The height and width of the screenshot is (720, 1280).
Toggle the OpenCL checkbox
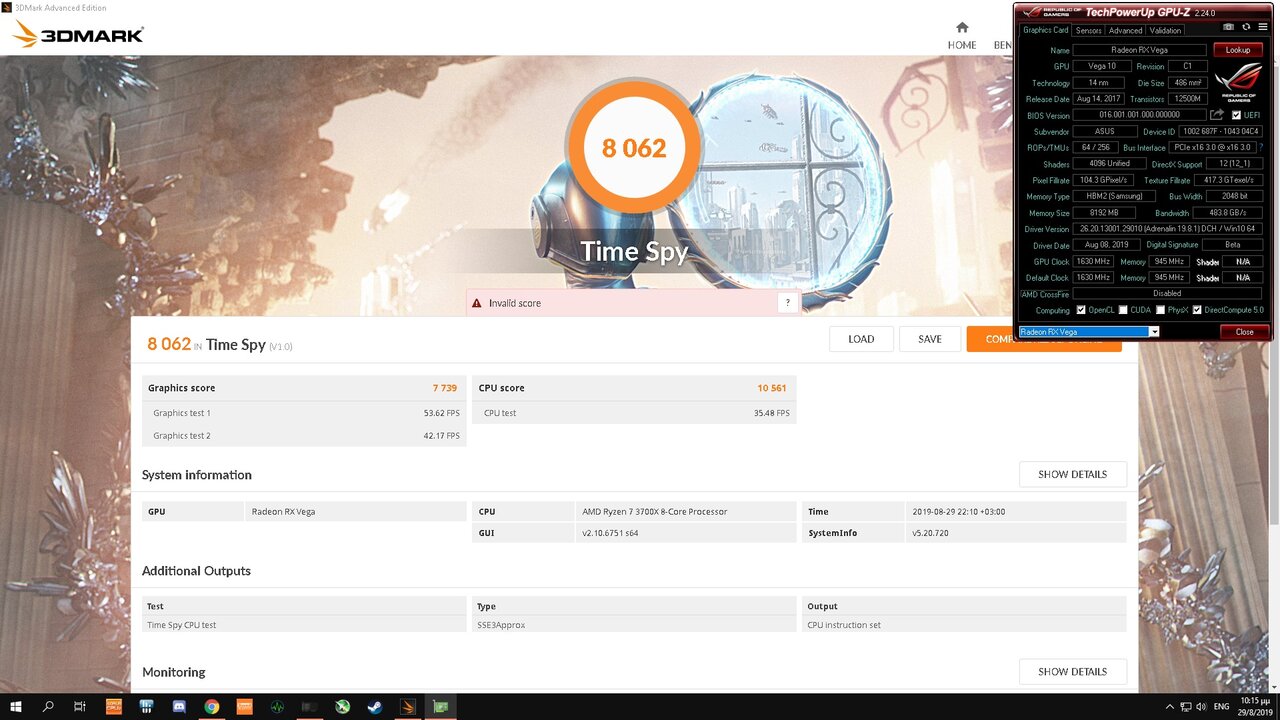click(x=1080, y=310)
